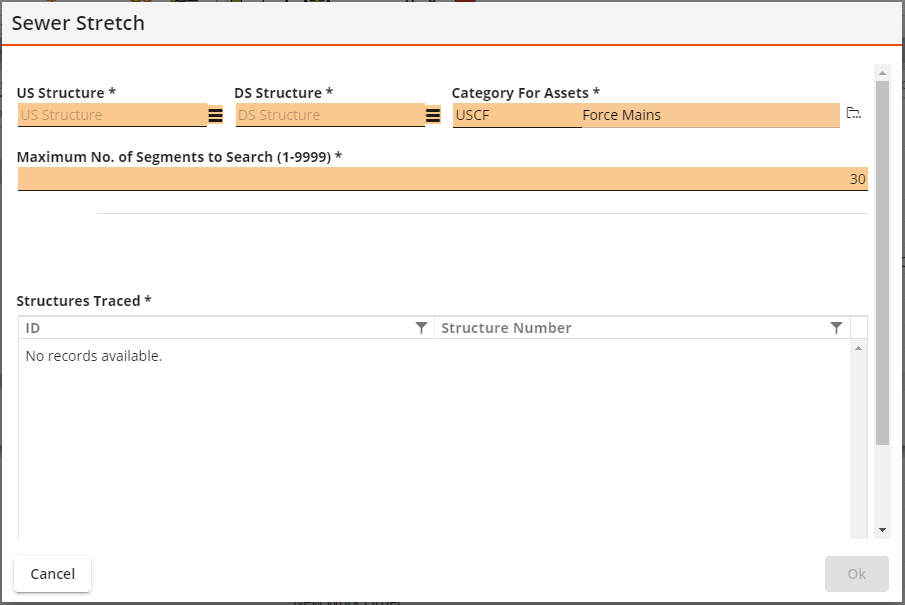Filter the Structure Number column
Image resolution: width=905 pixels, height=605 pixels.
point(836,328)
